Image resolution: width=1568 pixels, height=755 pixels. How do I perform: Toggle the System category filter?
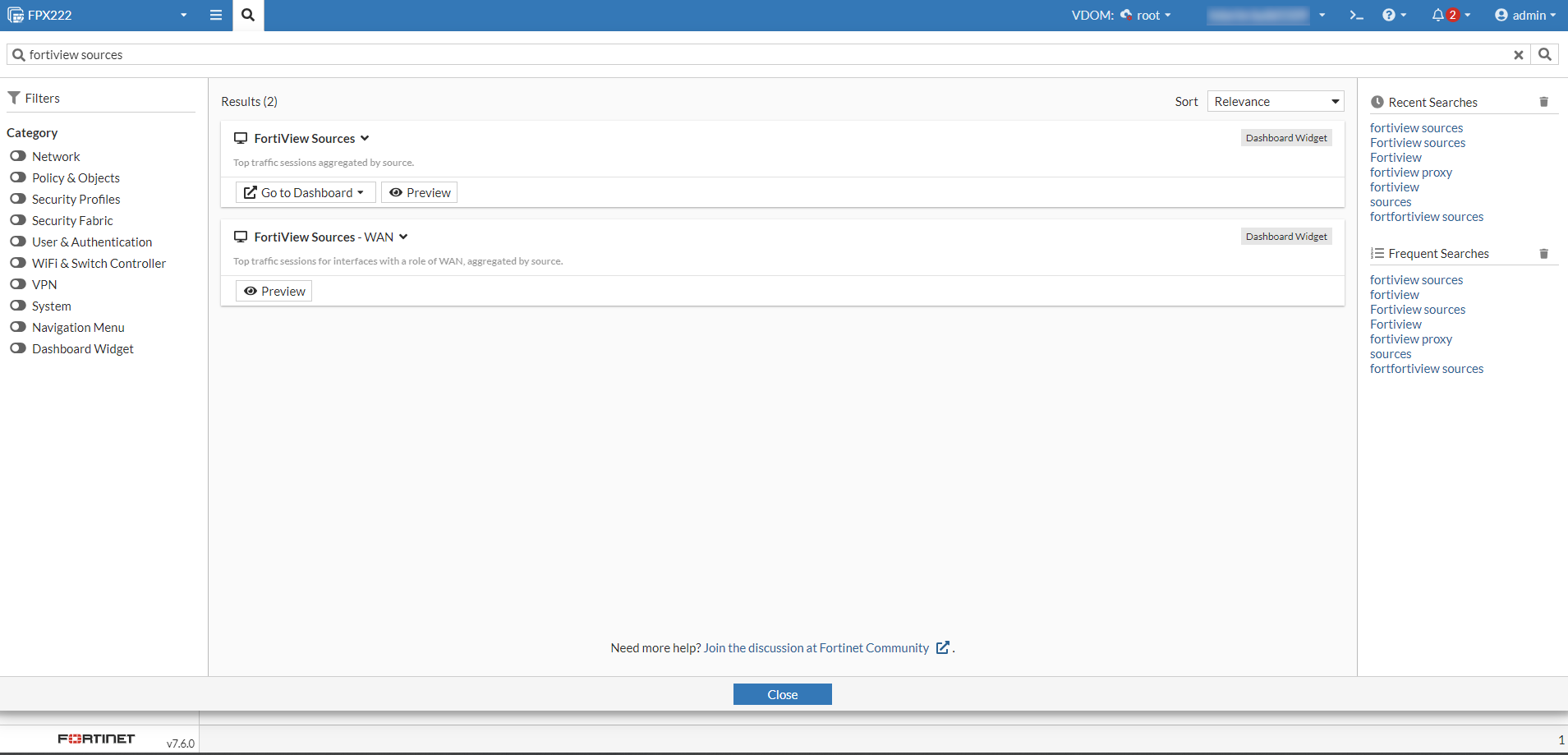[18, 306]
